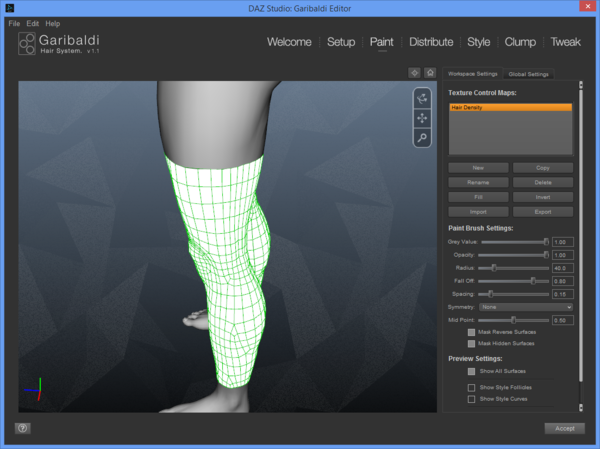Click the Fill button
This screenshot has height=449, width=600.
coord(478,197)
